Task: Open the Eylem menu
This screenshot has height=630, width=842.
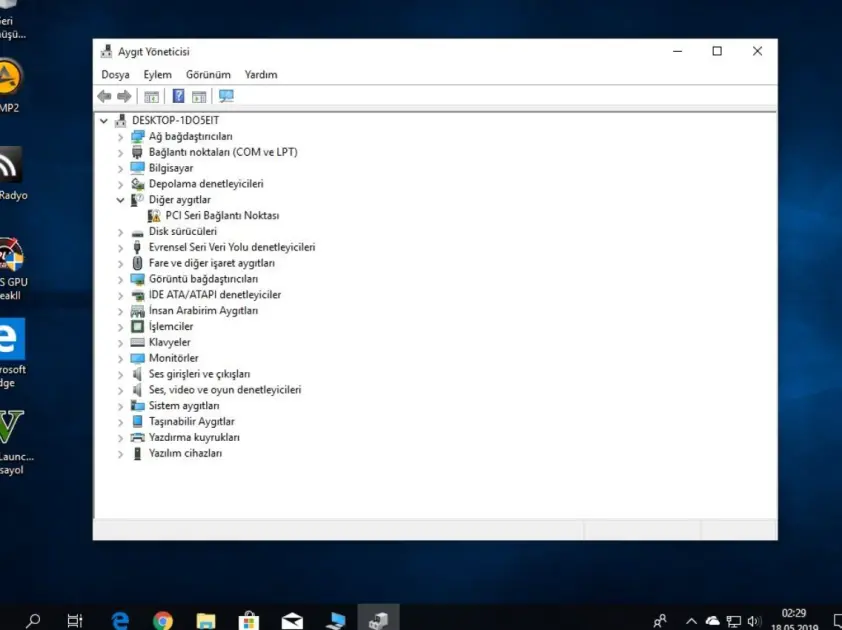Action: 157,74
